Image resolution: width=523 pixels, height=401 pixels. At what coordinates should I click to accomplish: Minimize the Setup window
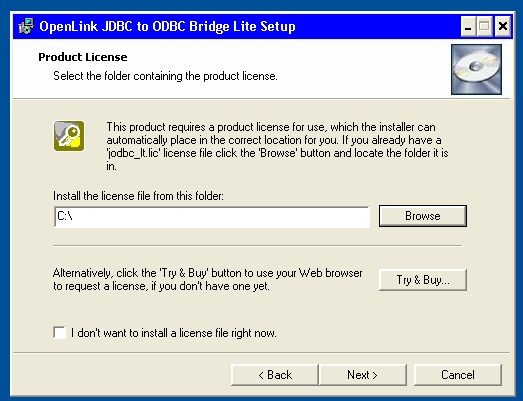pyautogui.click(x=468, y=26)
